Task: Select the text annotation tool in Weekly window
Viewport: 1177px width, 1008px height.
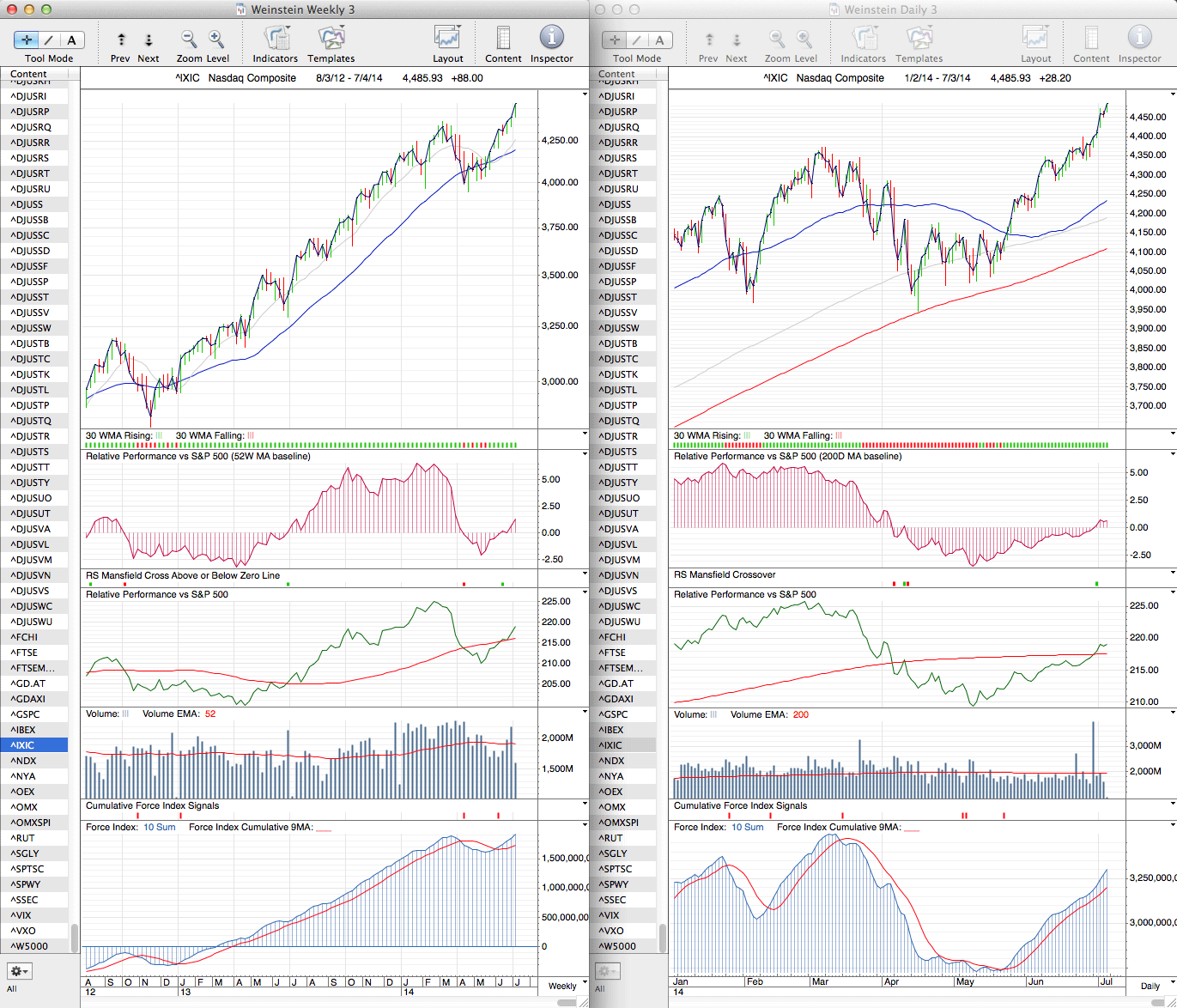Action: click(x=71, y=39)
